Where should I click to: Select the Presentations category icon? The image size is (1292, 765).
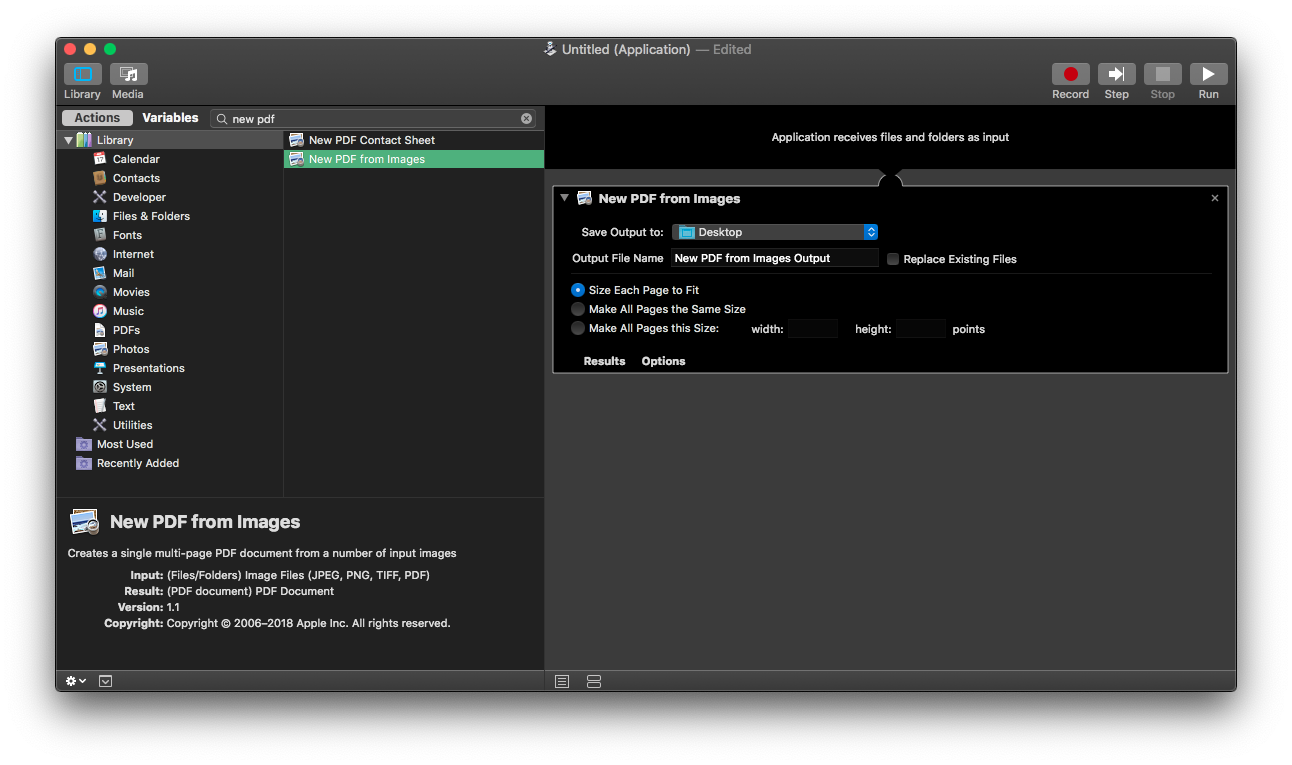point(100,368)
